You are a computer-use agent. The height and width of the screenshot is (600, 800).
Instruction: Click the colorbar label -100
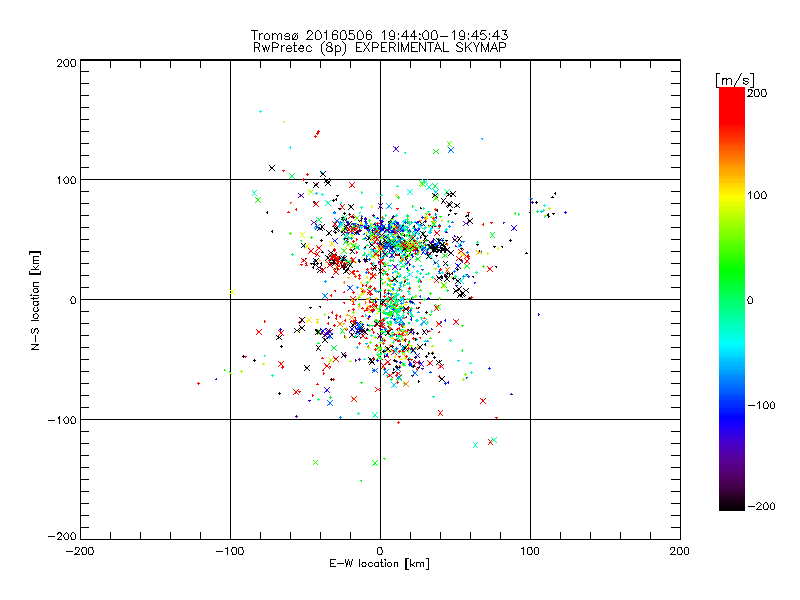click(761, 406)
